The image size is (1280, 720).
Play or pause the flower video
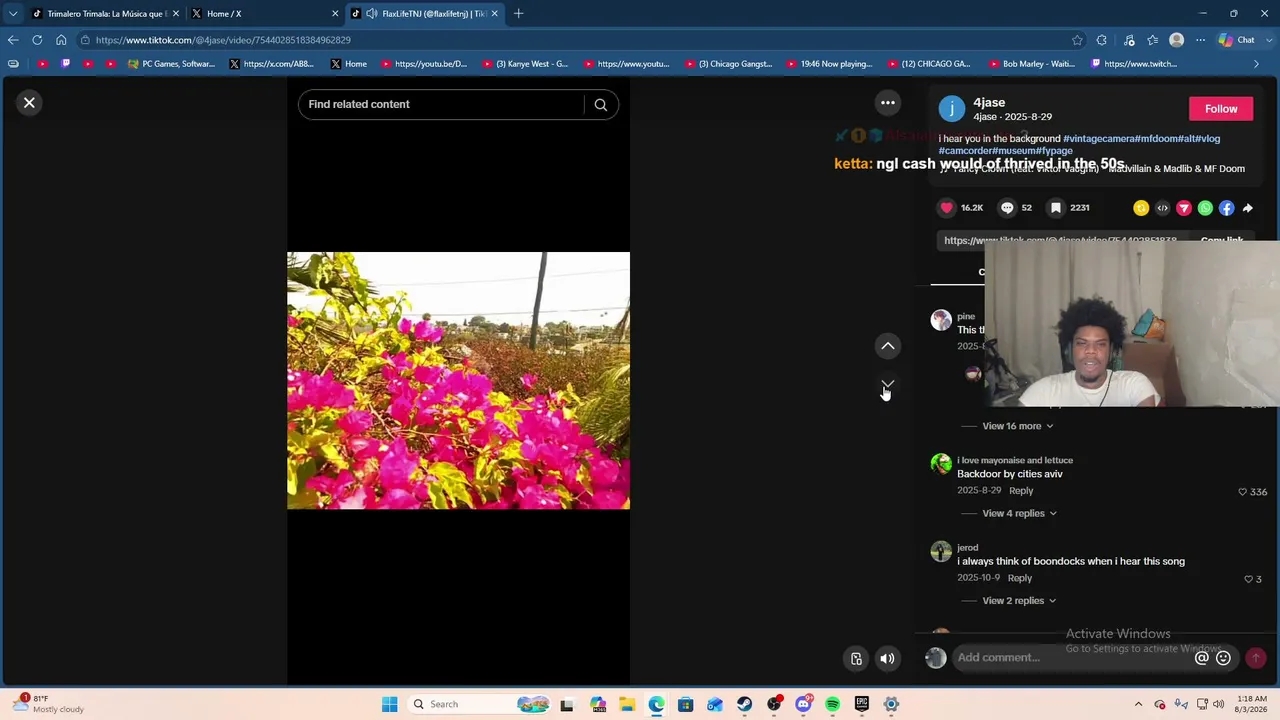[x=458, y=381]
